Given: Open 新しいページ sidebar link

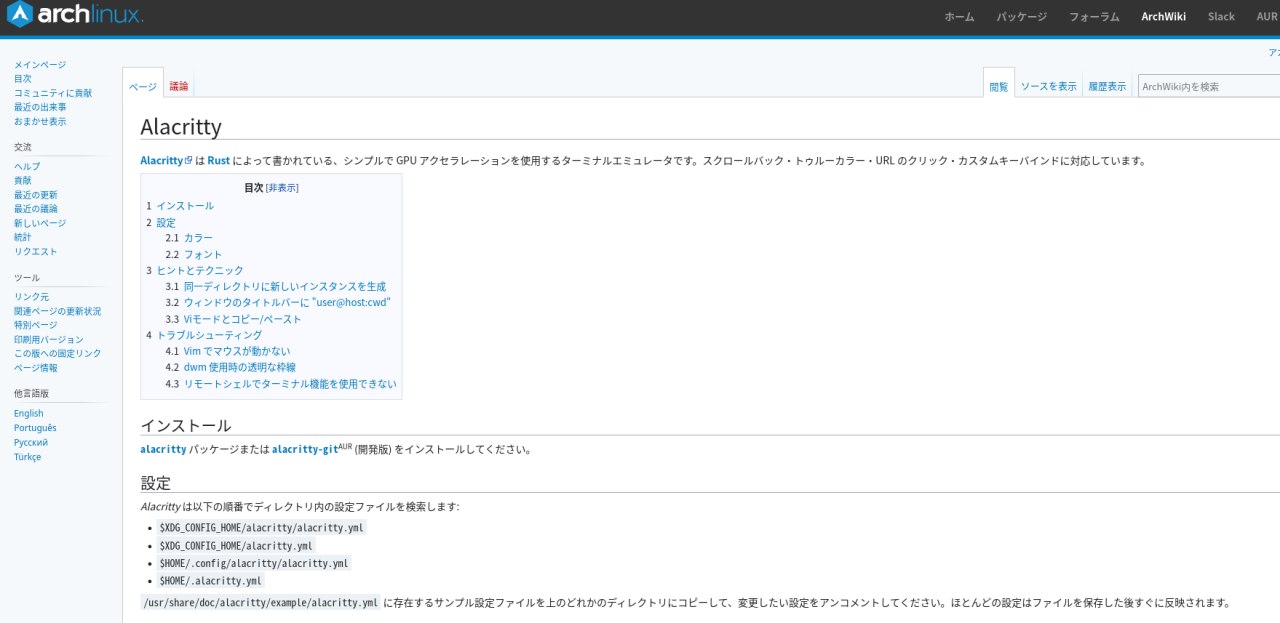Looking at the screenshot, I should point(40,223).
